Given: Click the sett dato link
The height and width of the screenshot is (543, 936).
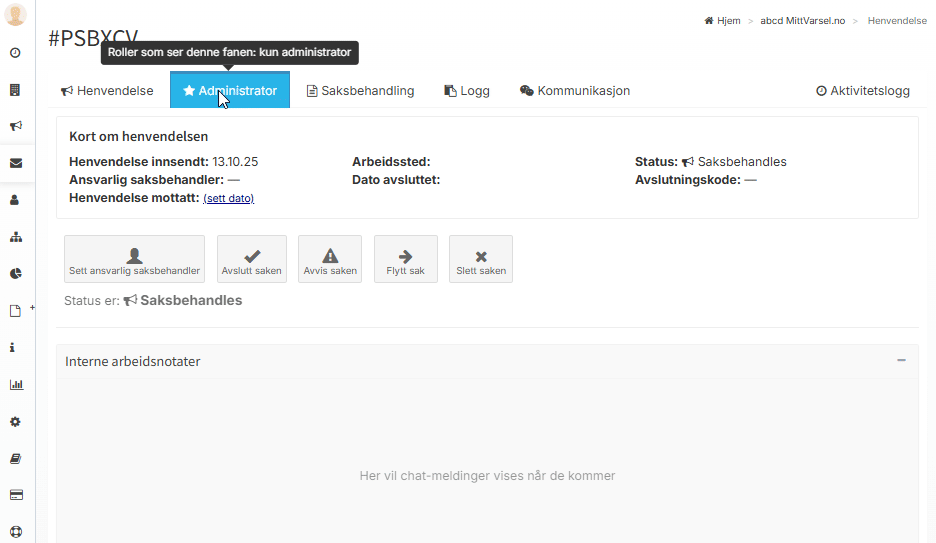Looking at the screenshot, I should 228,199.
